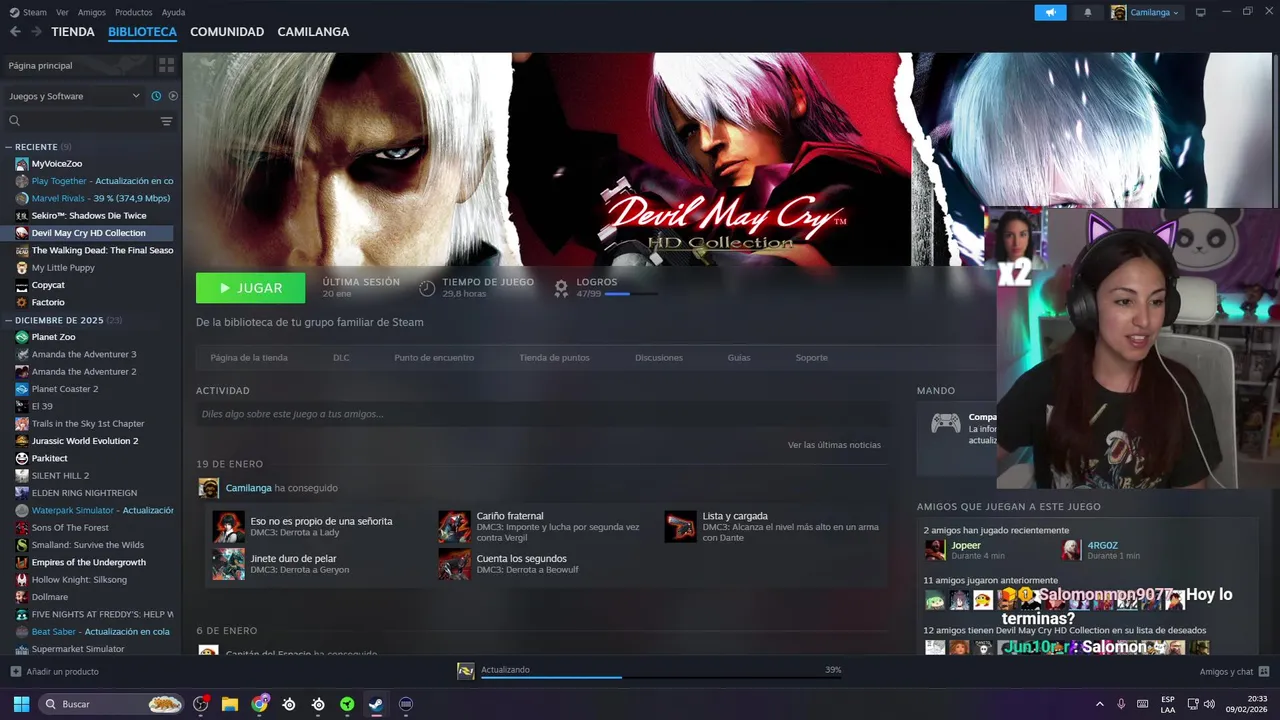The height and width of the screenshot is (720, 1280).
Task: Open advanced filter options icon
Action: pyautogui.click(x=166, y=121)
